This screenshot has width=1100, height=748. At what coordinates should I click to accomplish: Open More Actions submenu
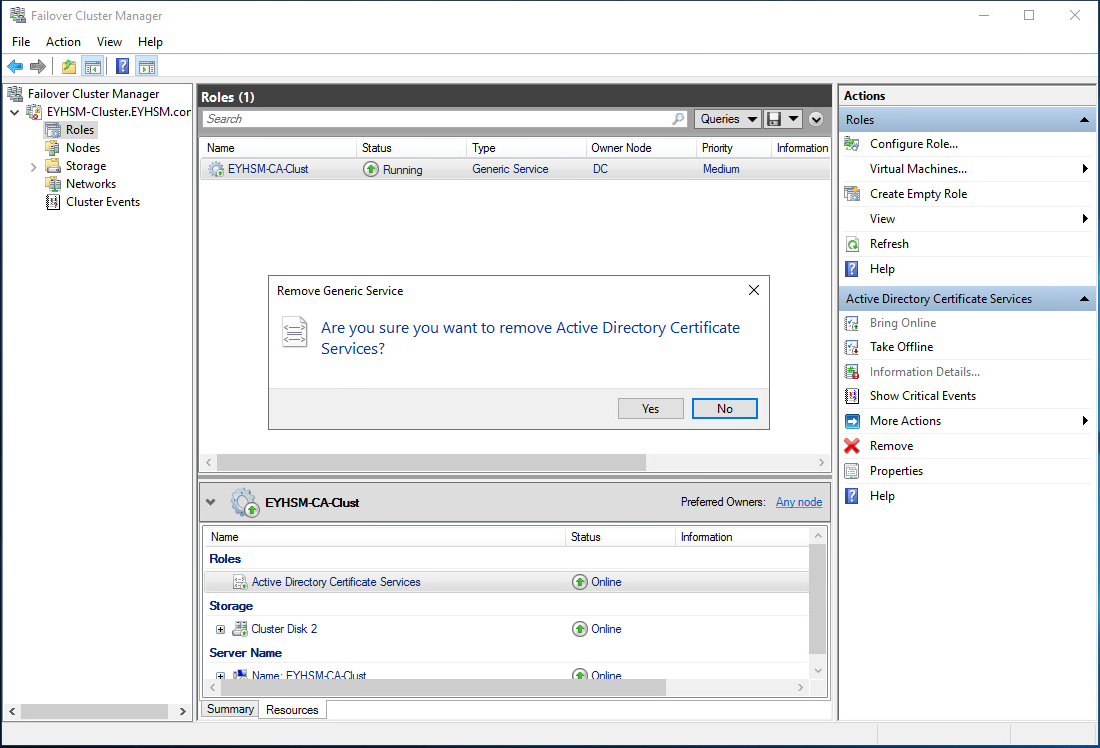(x=967, y=421)
